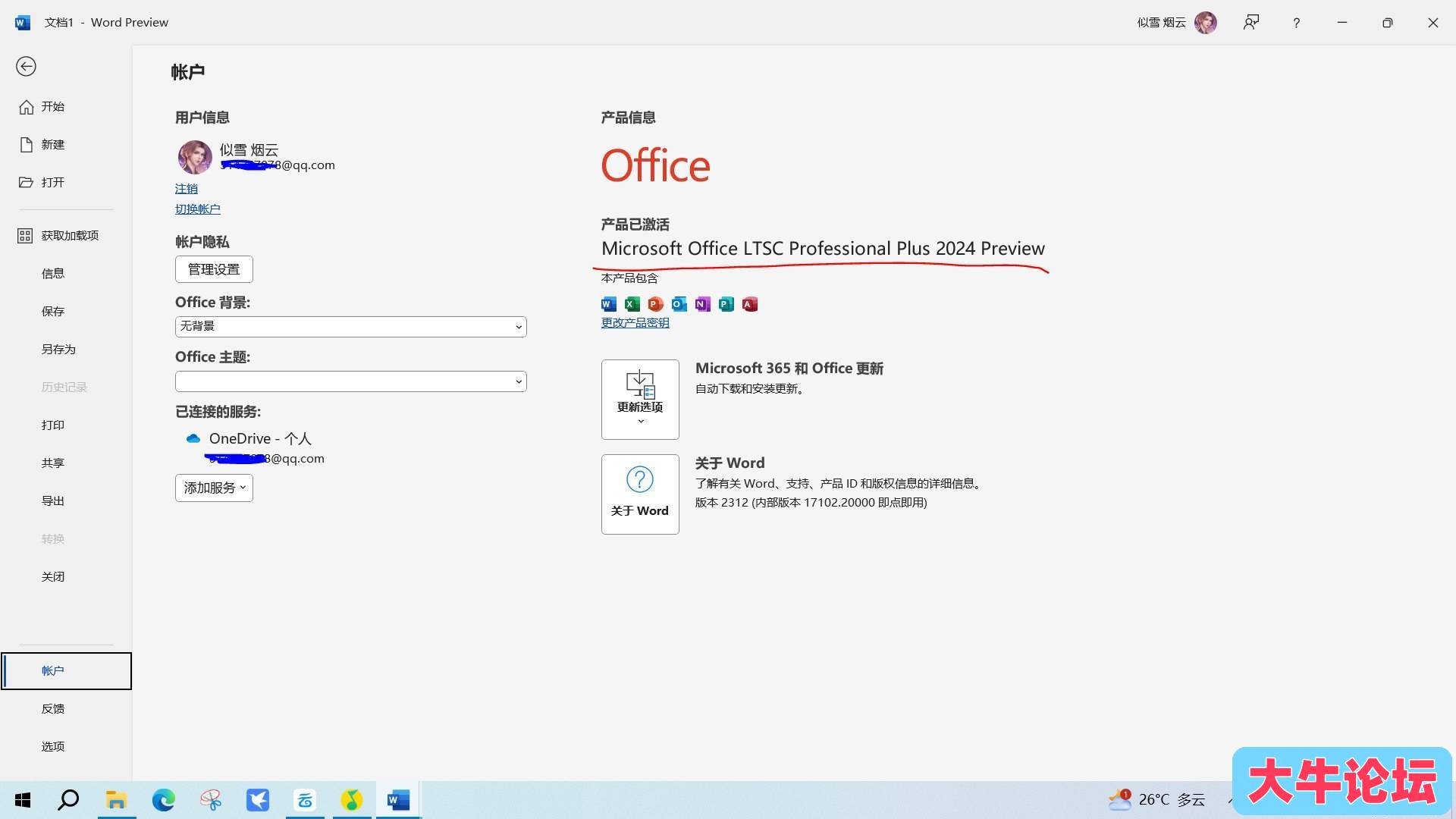
Task: Click the PowerPoint product icon
Action: [656, 305]
